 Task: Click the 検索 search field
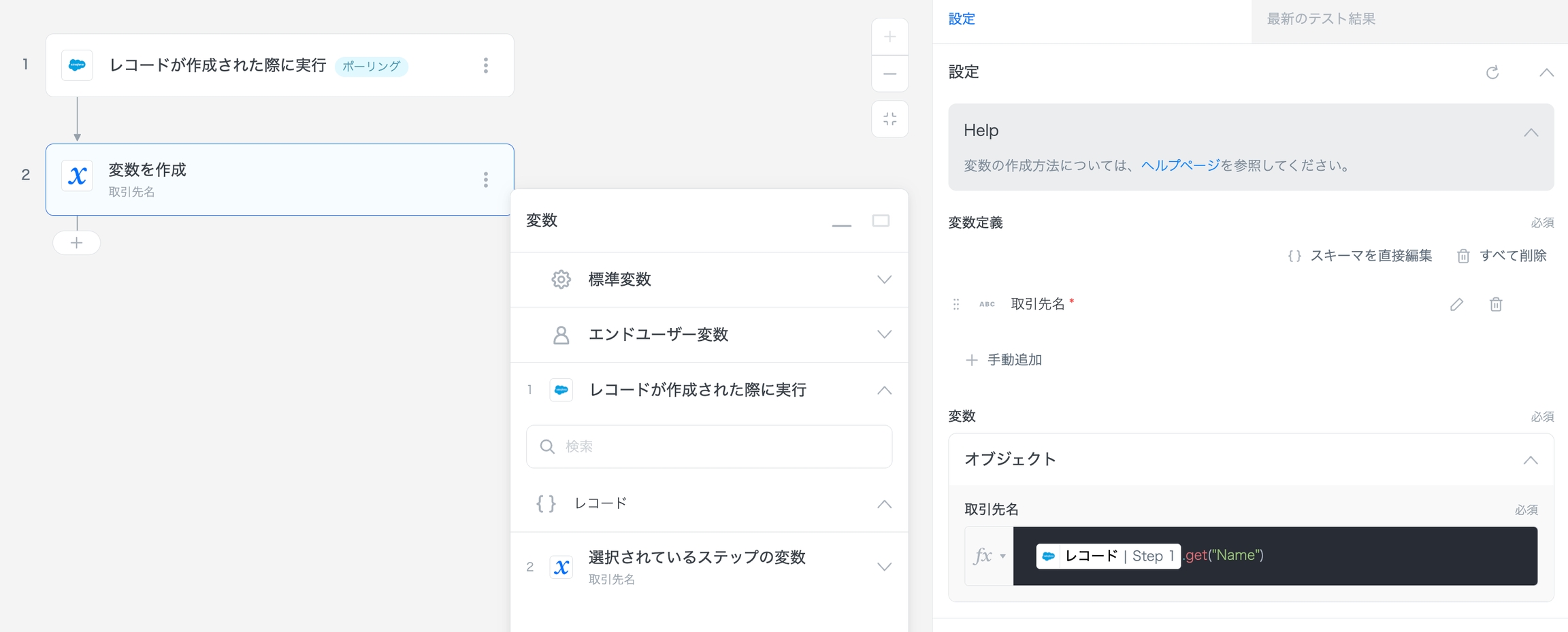coord(708,446)
